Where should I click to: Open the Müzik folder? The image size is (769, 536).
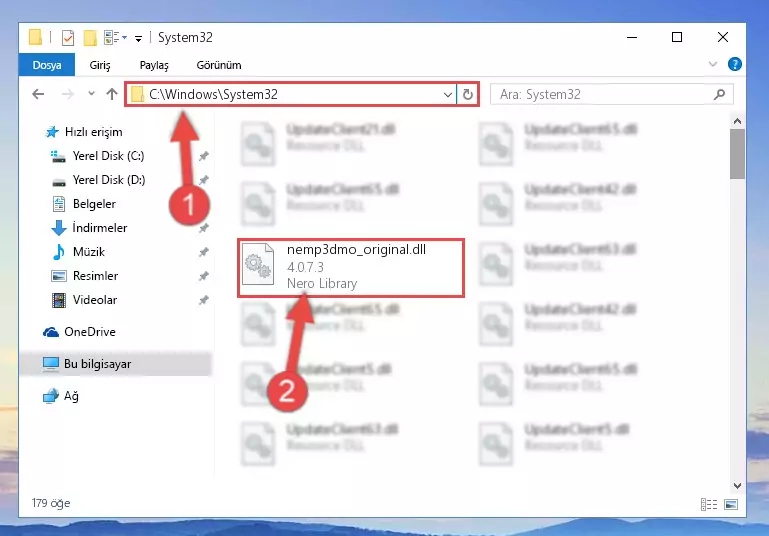click(x=89, y=252)
